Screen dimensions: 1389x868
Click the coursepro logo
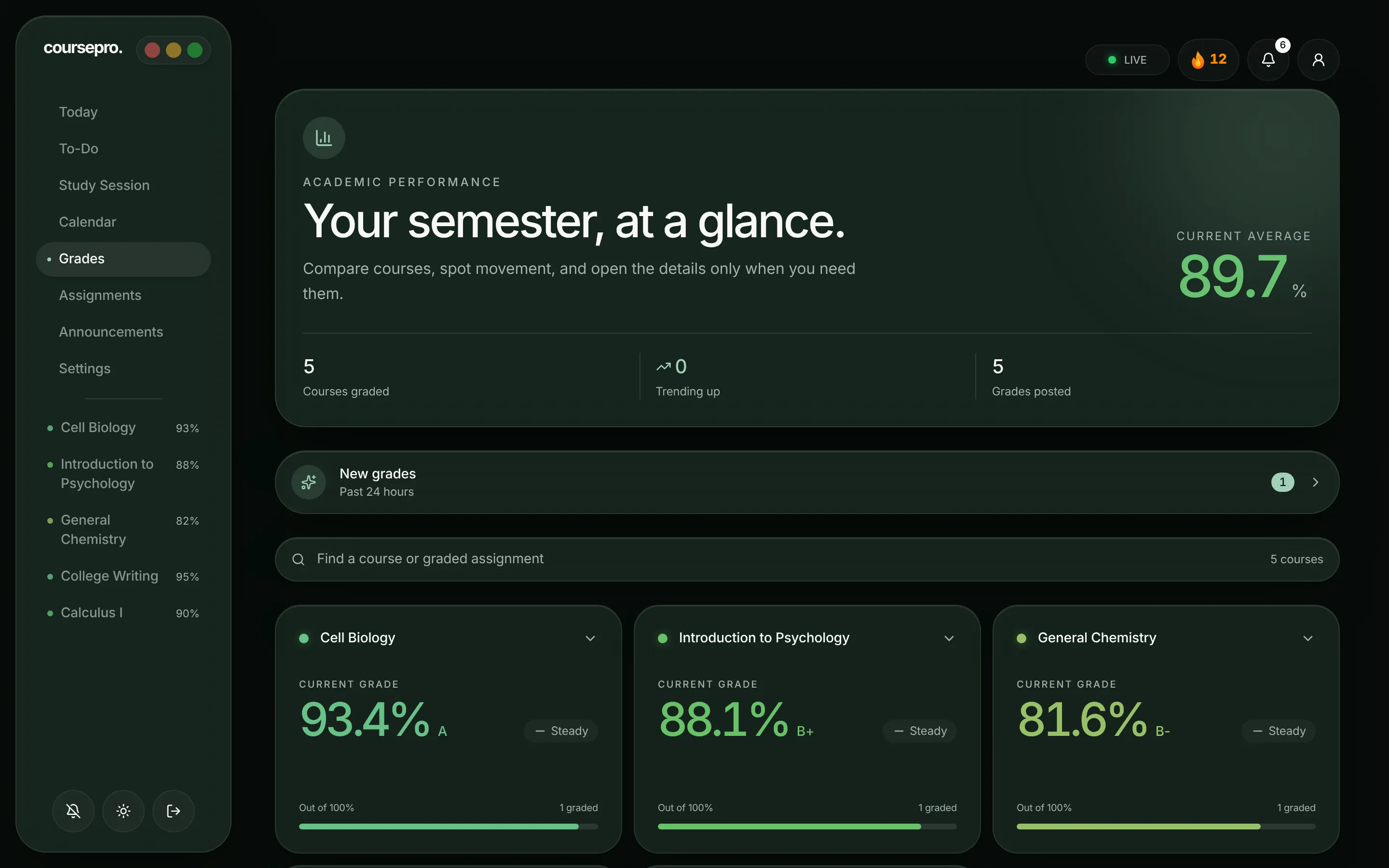(83, 49)
